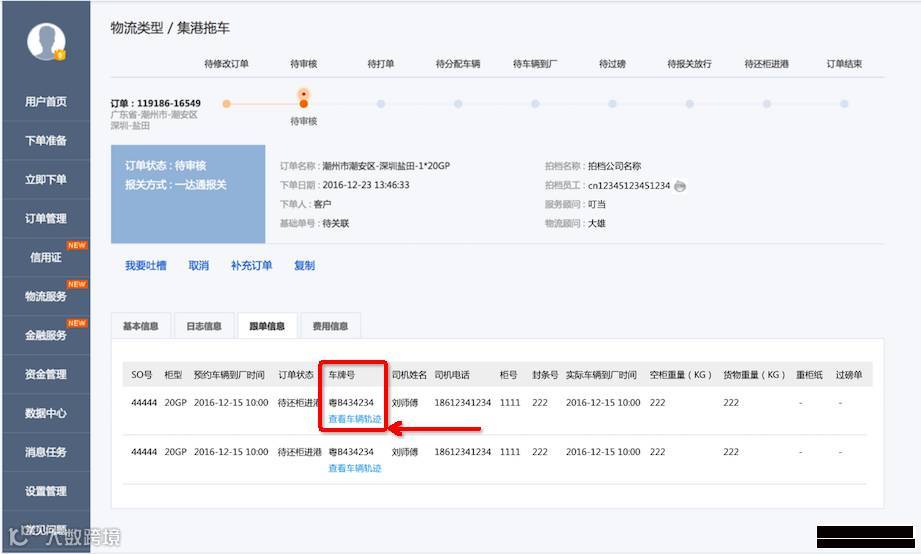Open 用户首页 in the sidebar
The width and height of the screenshot is (921, 554).
(46, 102)
